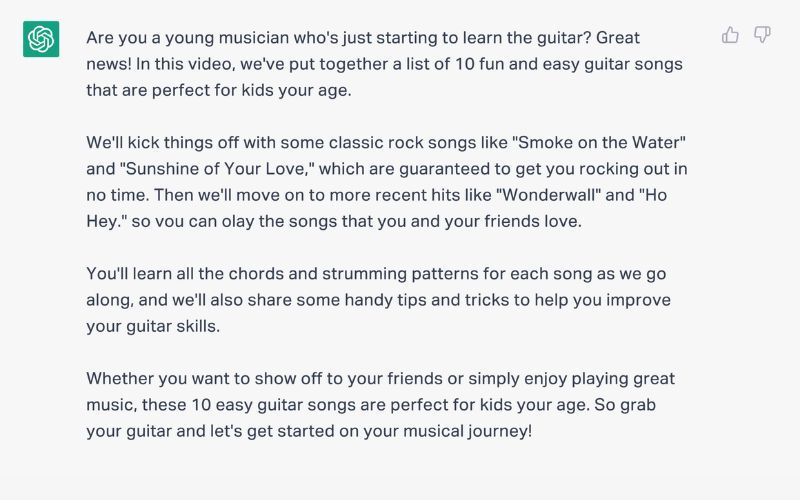
Task: Click the first paragraph starting 'Are you a young musician'
Action: tap(384, 64)
